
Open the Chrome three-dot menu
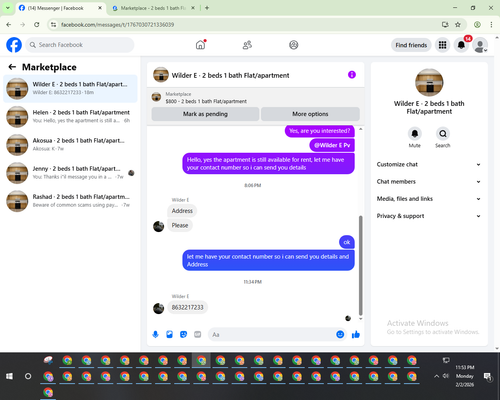pyautogui.click(x=491, y=25)
